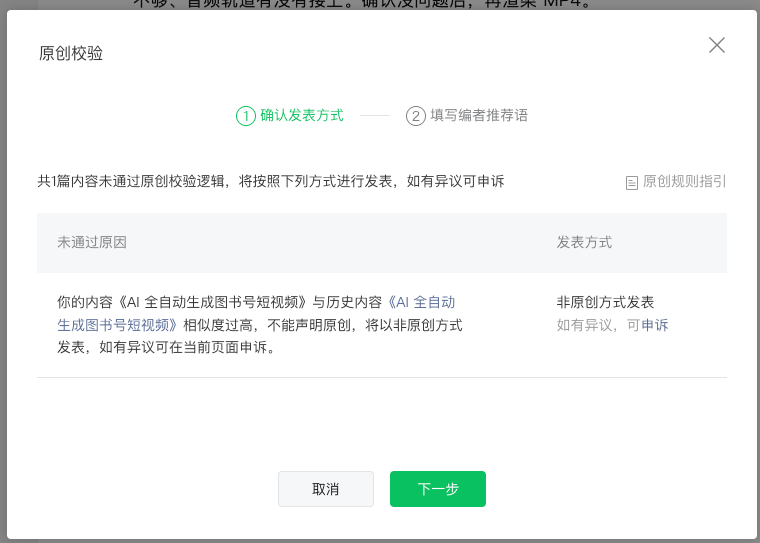Click the 原创校验 dialog title
760x543 pixels.
[x=71, y=53]
